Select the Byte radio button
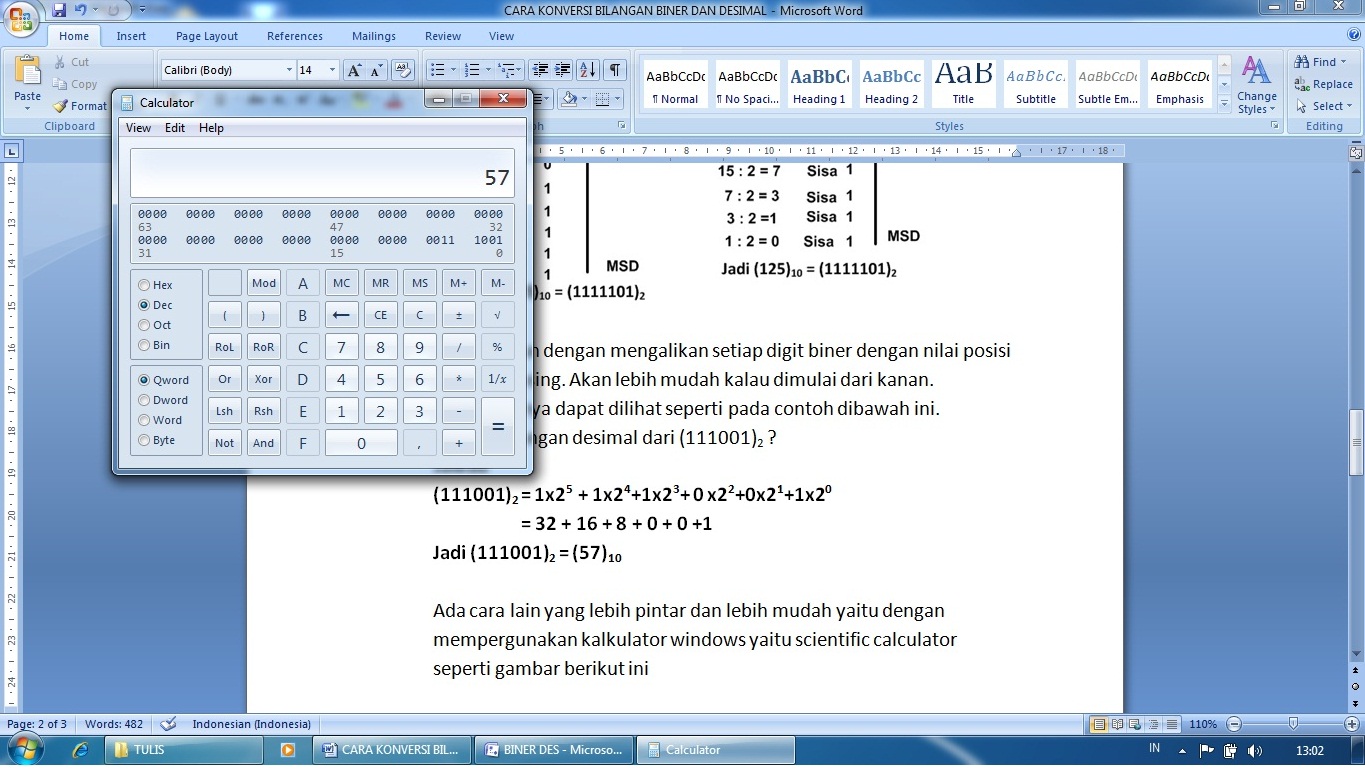1365x769 pixels. tap(144, 440)
